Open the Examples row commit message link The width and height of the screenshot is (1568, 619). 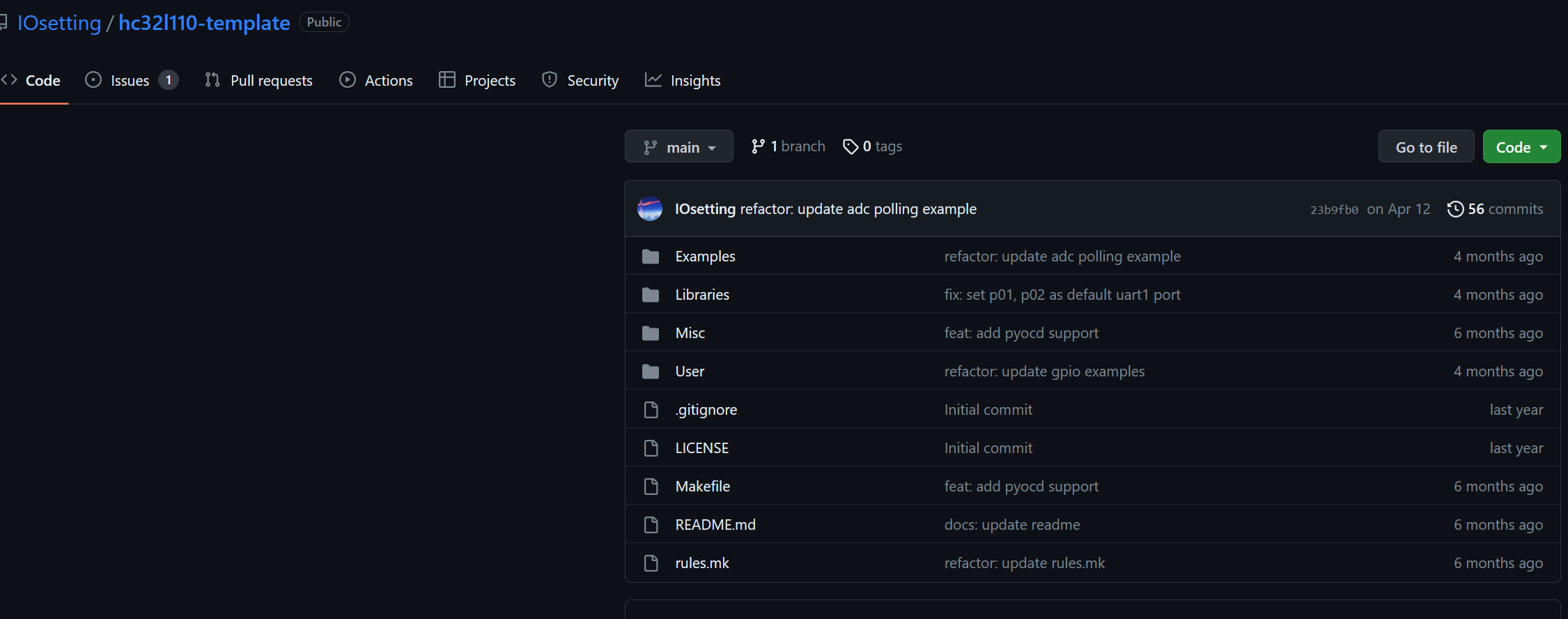(x=1062, y=257)
